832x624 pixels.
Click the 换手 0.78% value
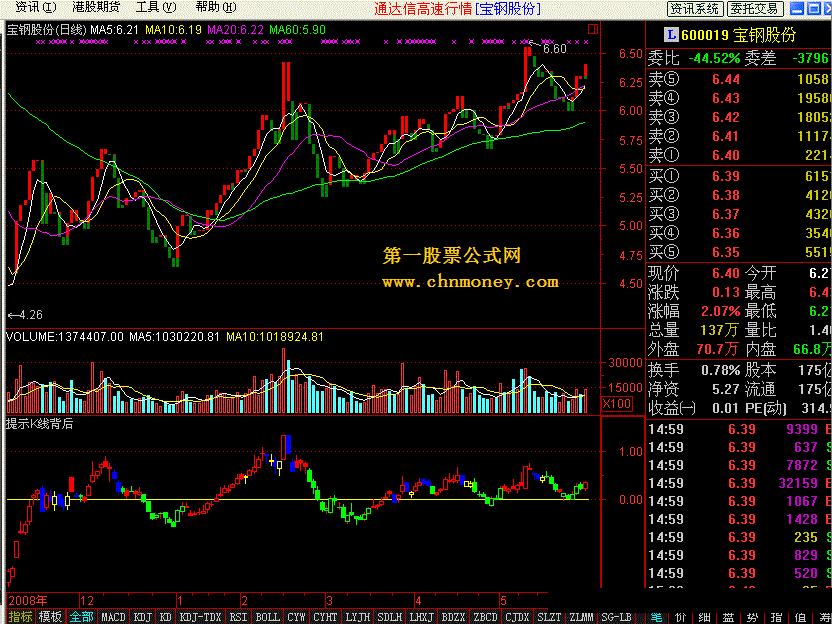721,370
